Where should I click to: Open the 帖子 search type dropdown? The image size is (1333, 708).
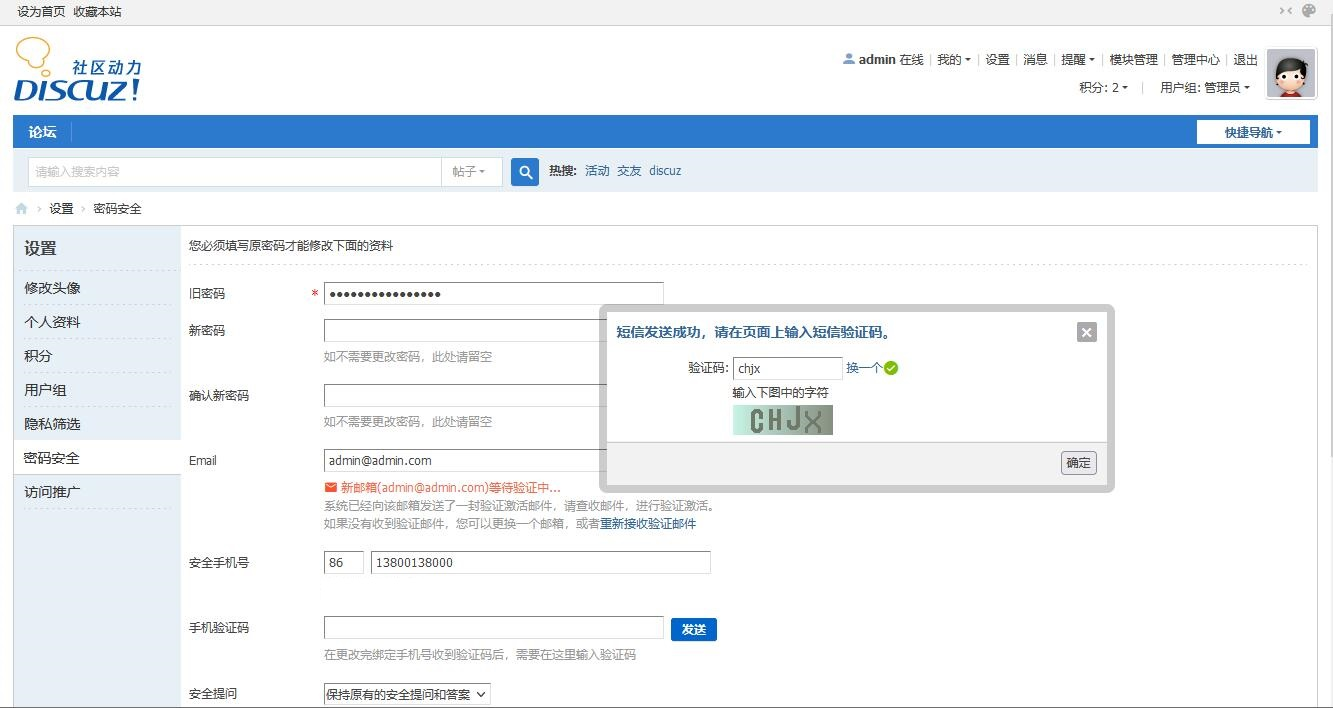pos(468,172)
